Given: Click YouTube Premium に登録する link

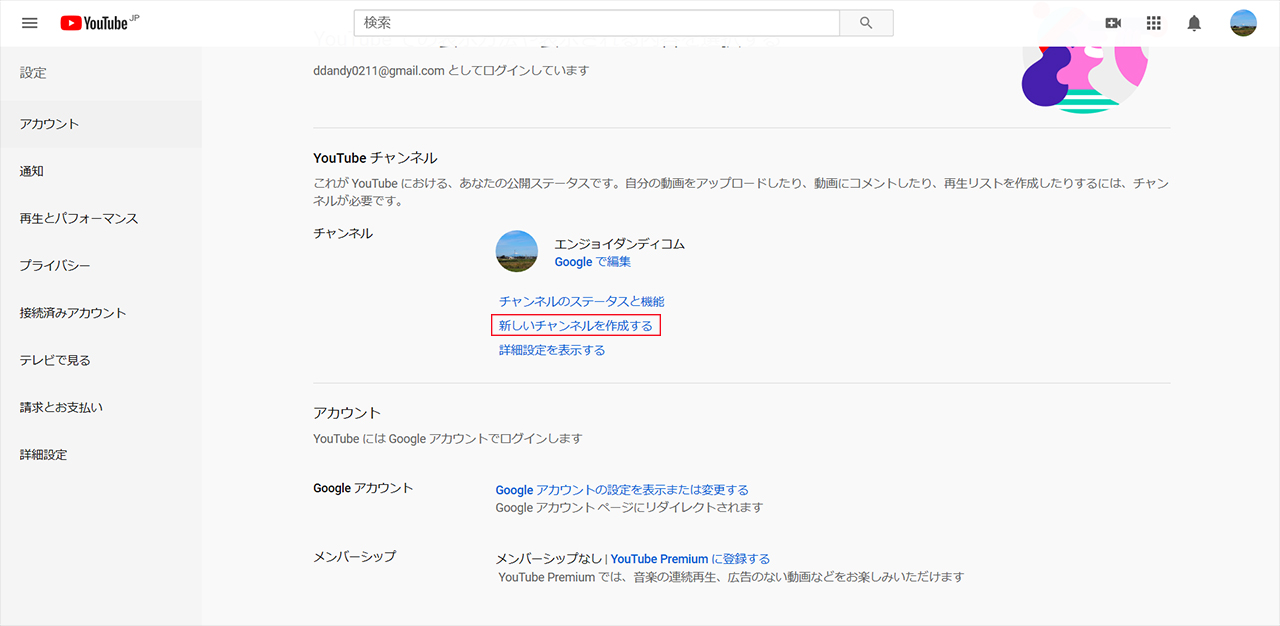Looking at the screenshot, I should coord(690,559).
